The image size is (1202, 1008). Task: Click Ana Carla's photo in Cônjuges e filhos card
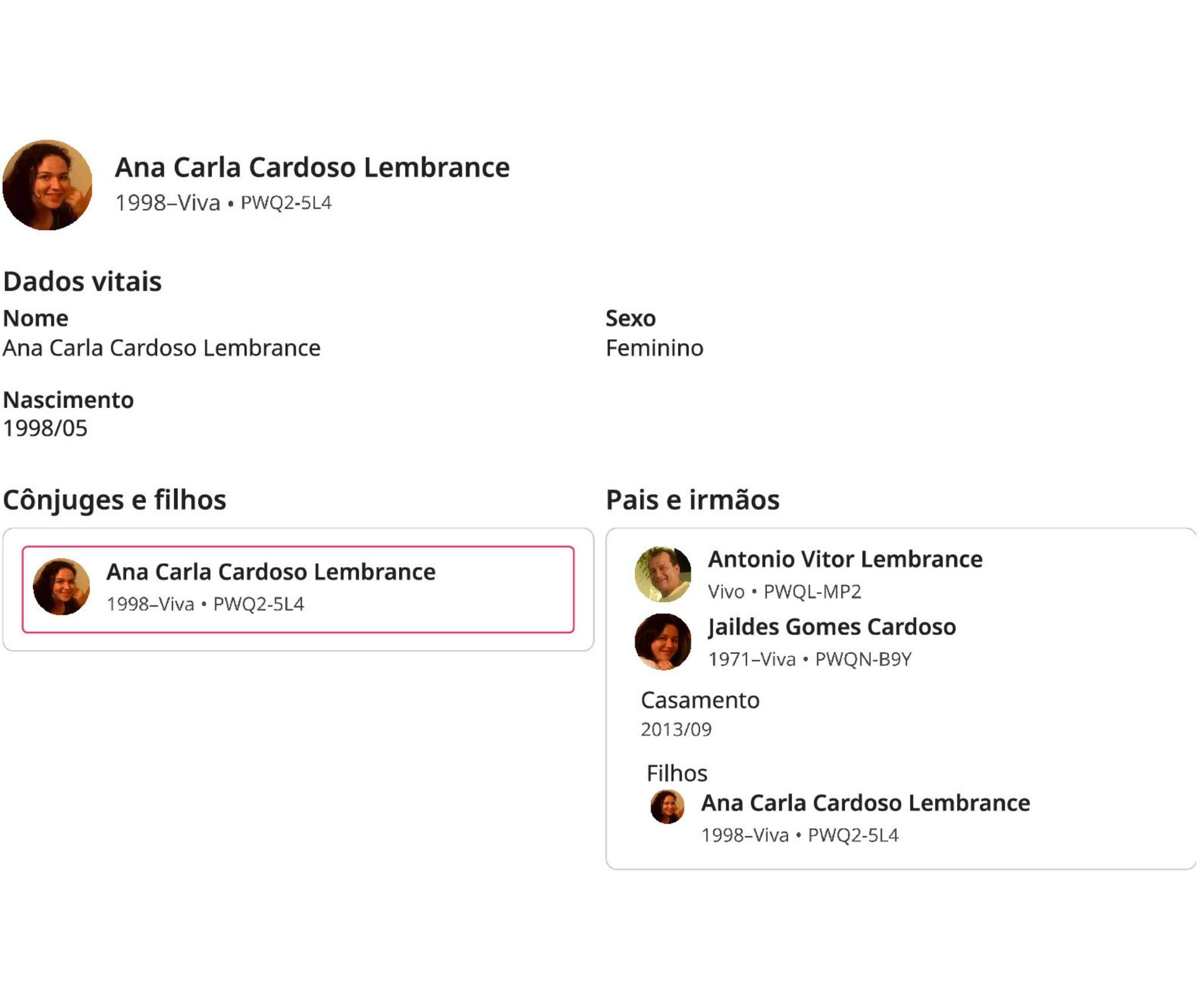point(62,586)
